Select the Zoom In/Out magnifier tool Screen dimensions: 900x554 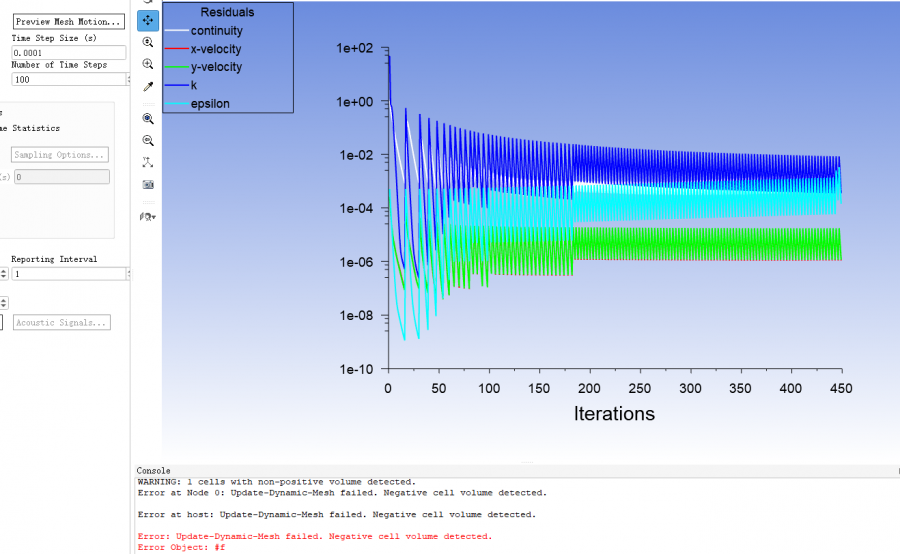[148, 42]
